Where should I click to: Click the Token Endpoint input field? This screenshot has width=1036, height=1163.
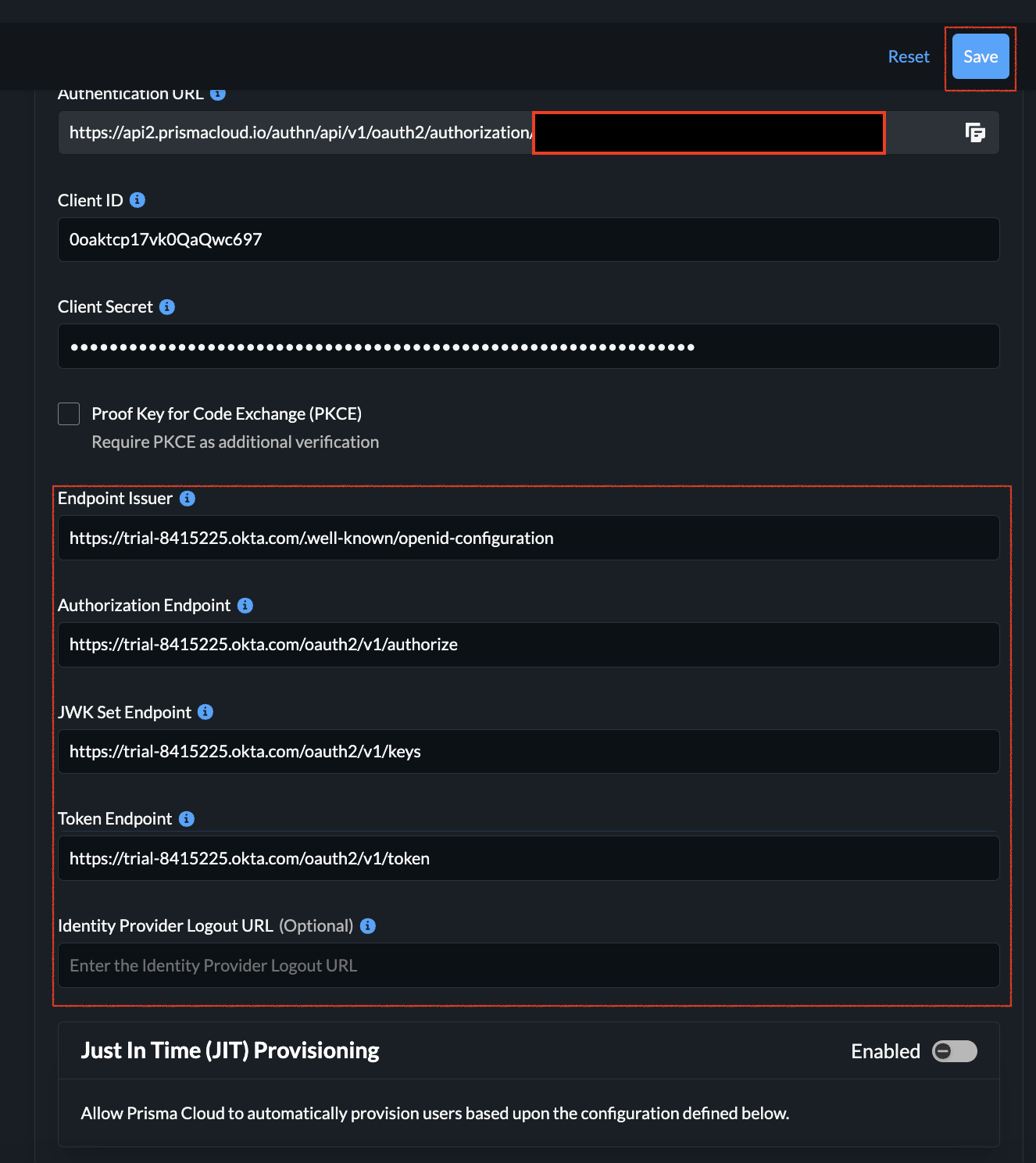[528, 859]
